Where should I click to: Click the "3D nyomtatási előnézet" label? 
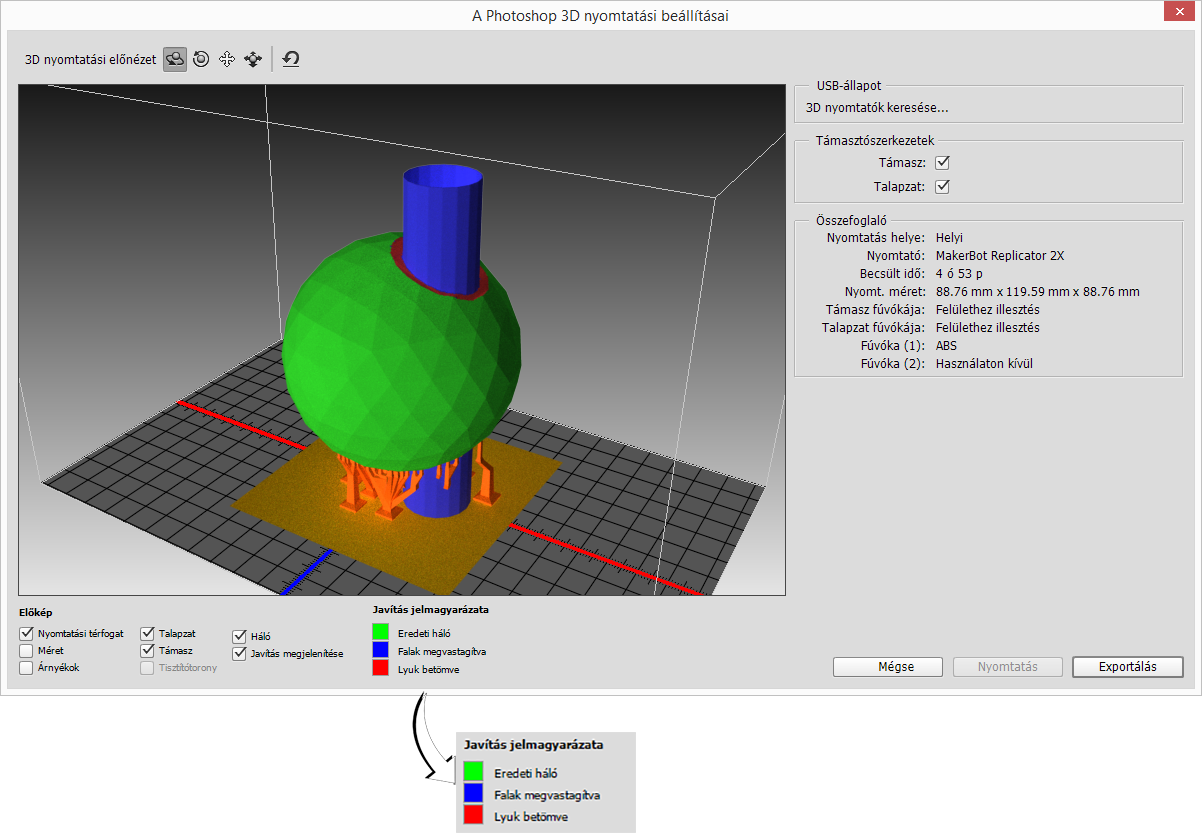click(90, 60)
